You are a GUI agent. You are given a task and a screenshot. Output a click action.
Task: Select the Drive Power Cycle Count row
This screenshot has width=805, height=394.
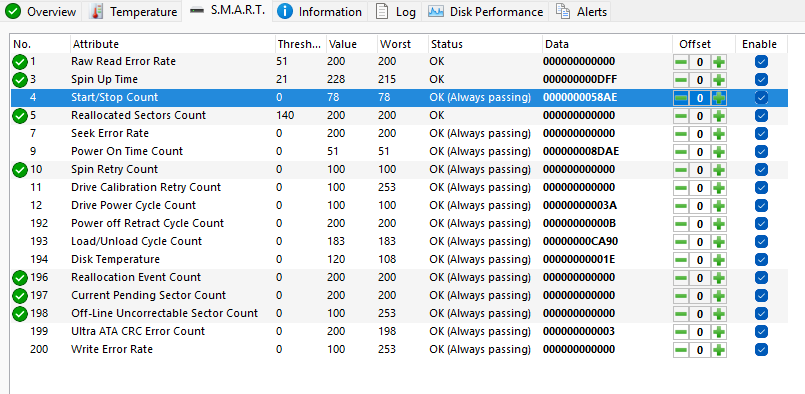point(399,205)
